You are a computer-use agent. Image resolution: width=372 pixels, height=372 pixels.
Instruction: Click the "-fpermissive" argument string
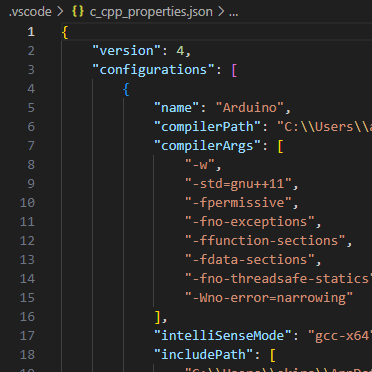(238, 203)
